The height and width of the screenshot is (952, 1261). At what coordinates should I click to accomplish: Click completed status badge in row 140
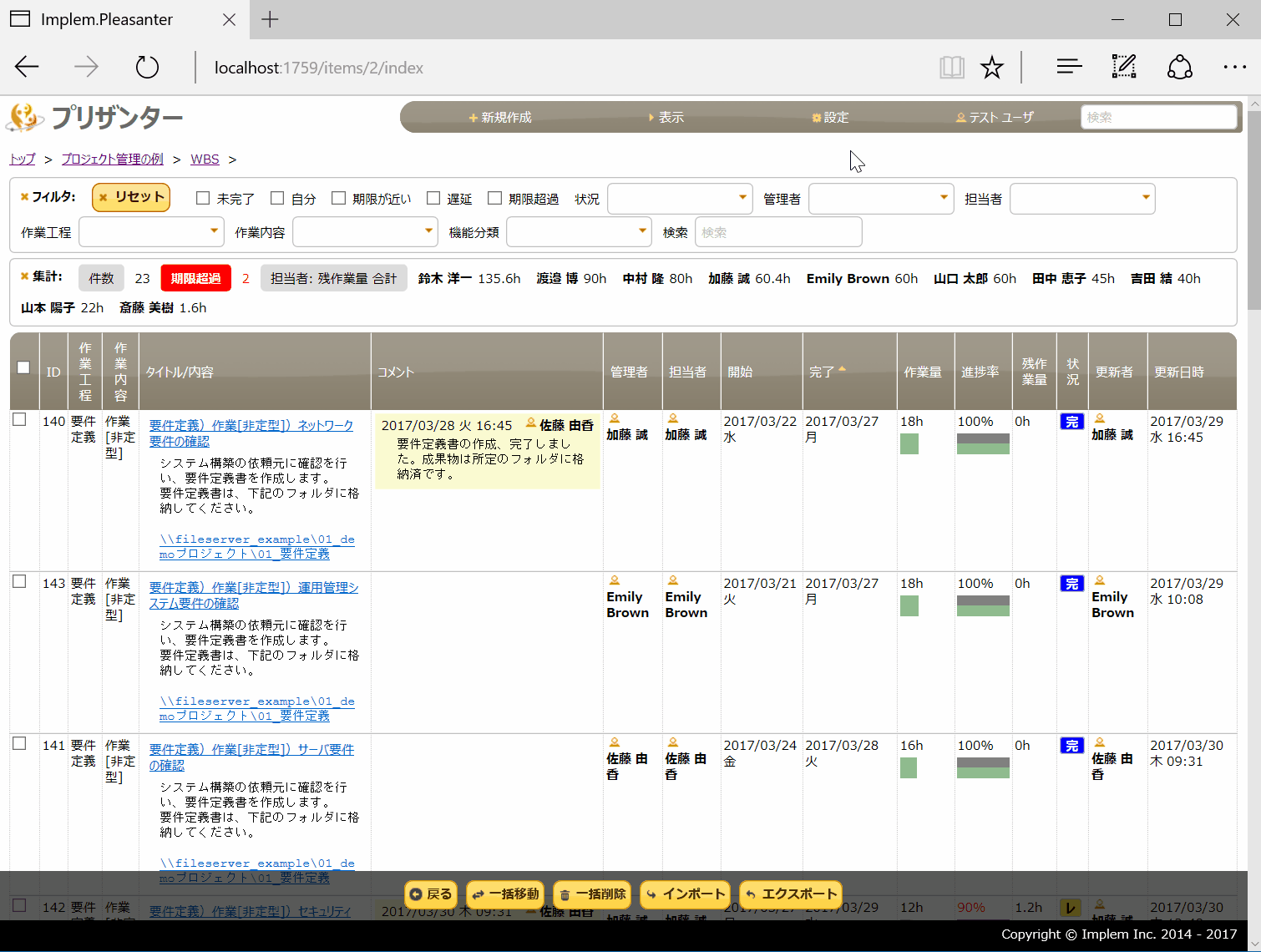(x=1071, y=422)
